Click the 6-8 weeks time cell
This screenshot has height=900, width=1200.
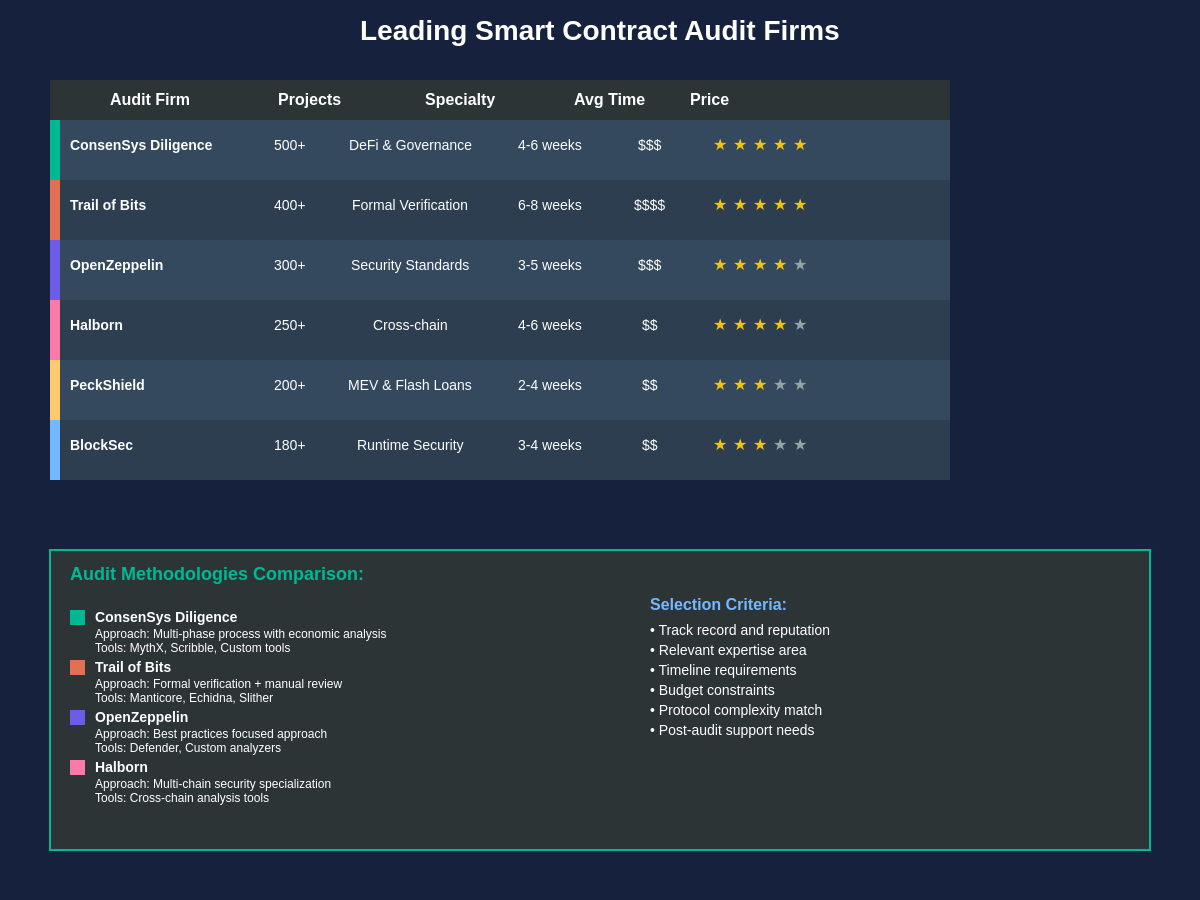tap(550, 205)
